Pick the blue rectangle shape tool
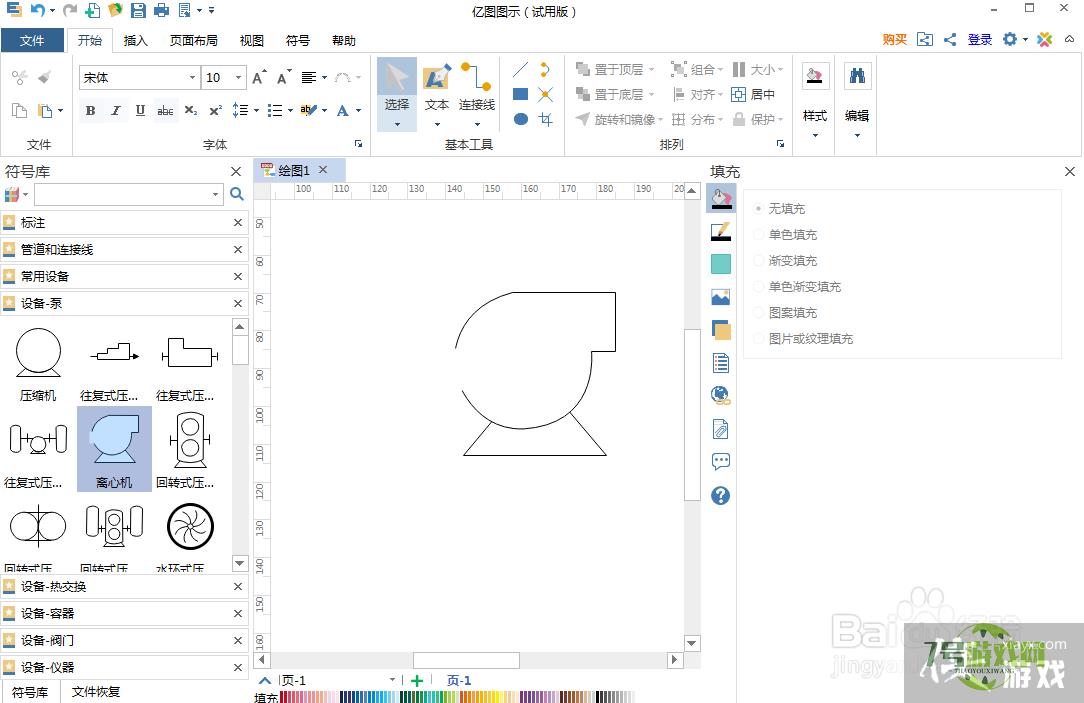 click(x=521, y=94)
